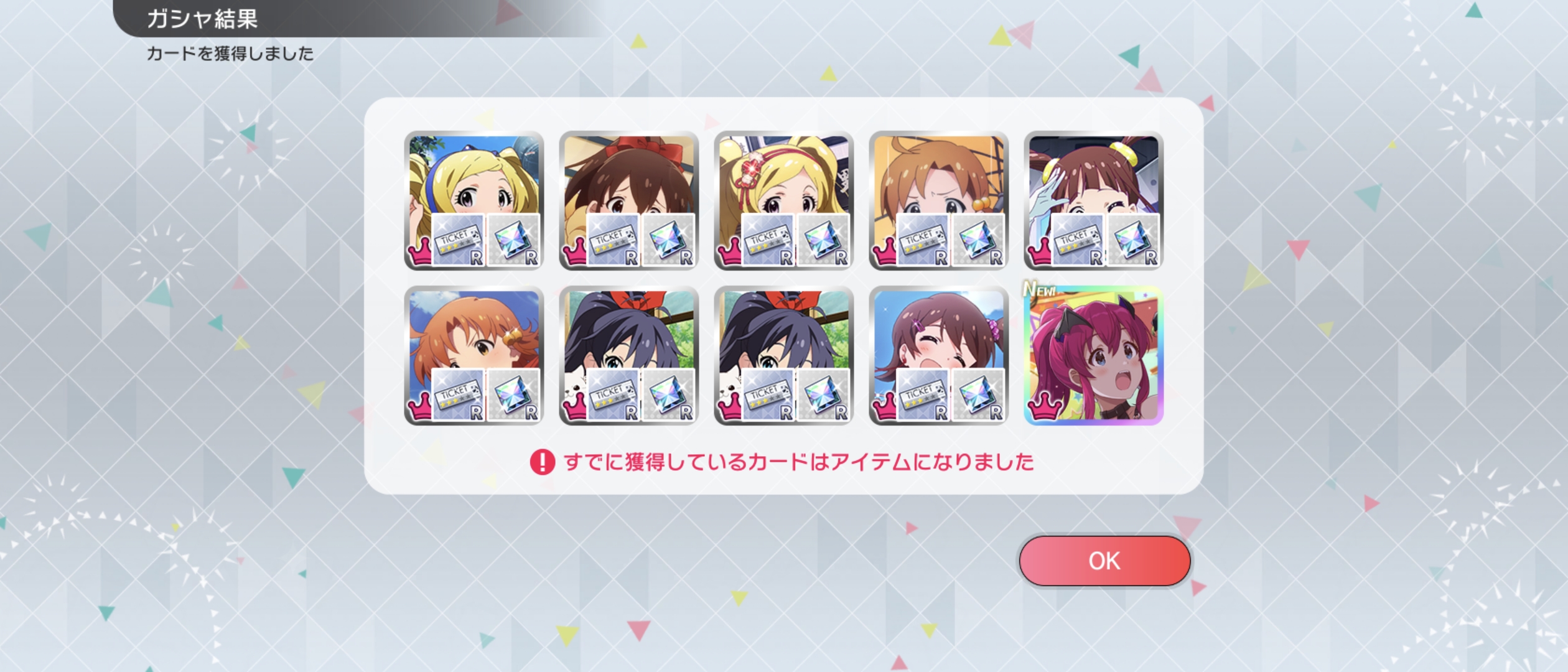Open the blonde girl card with blue hairband
Image resolution: width=1568 pixels, height=672 pixels.
474,200
